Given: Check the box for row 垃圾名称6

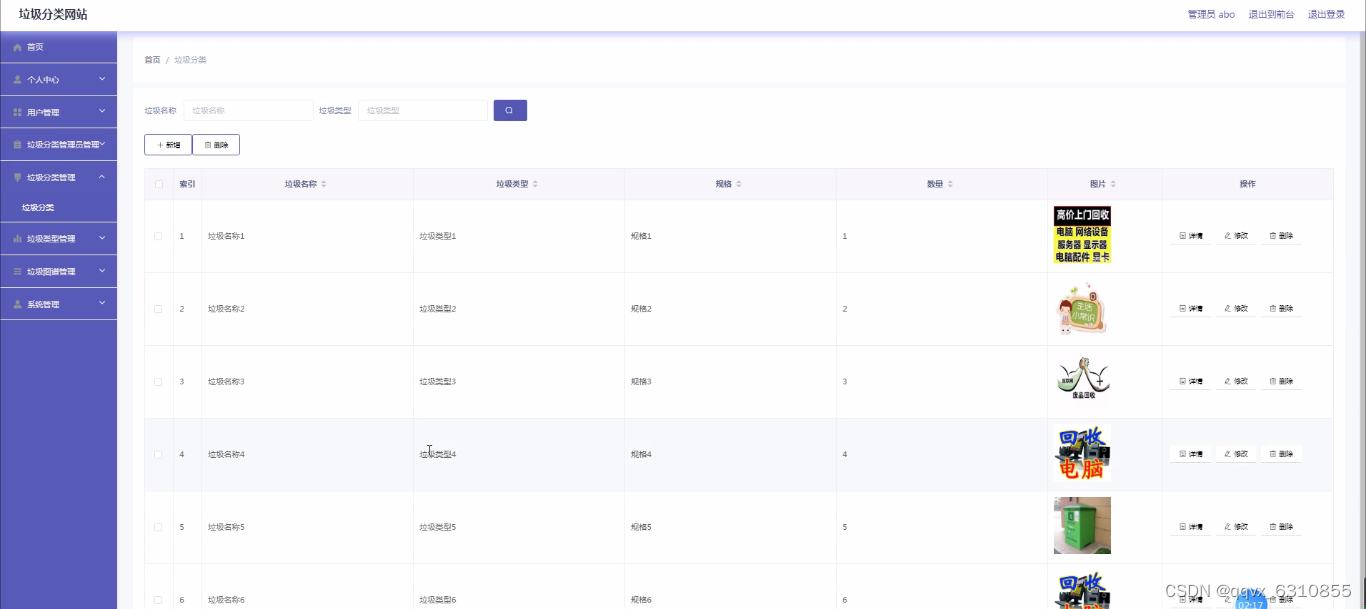Looking at the screenshot, I should pos(158,600).
